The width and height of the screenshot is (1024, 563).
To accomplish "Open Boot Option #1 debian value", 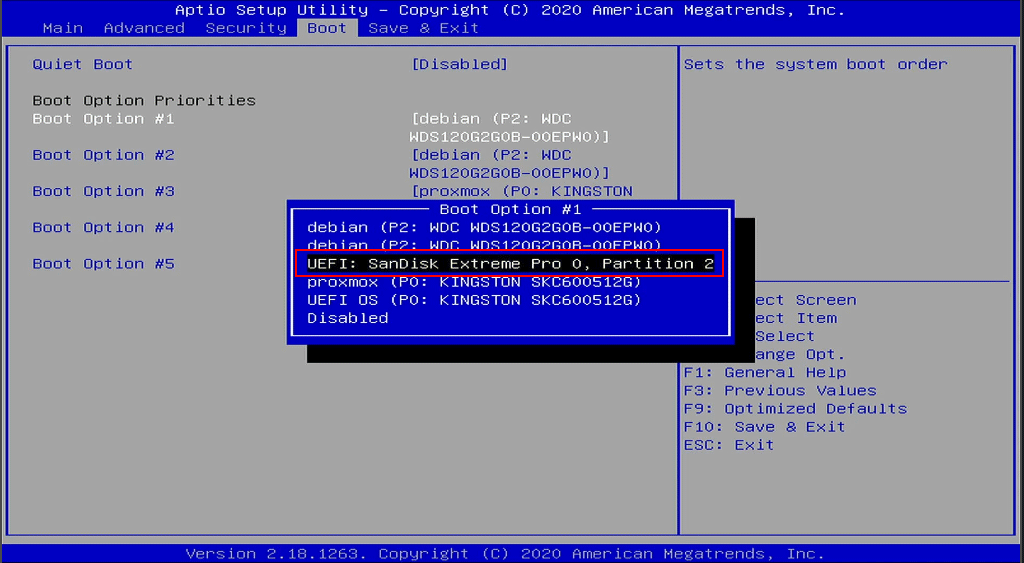I will tap(509, 128).
